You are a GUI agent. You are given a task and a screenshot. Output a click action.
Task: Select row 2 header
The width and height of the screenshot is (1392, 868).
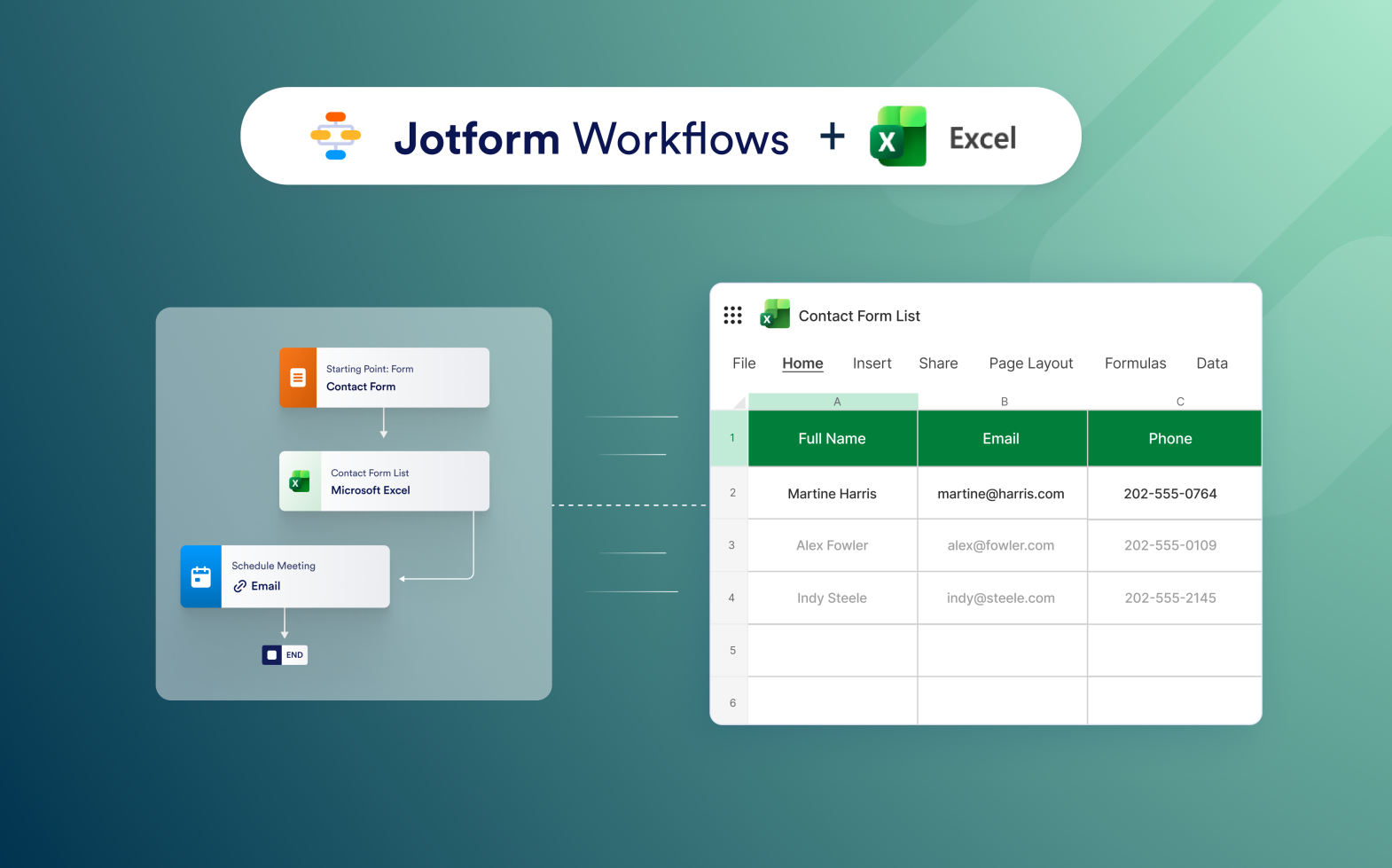coord(730,493)
